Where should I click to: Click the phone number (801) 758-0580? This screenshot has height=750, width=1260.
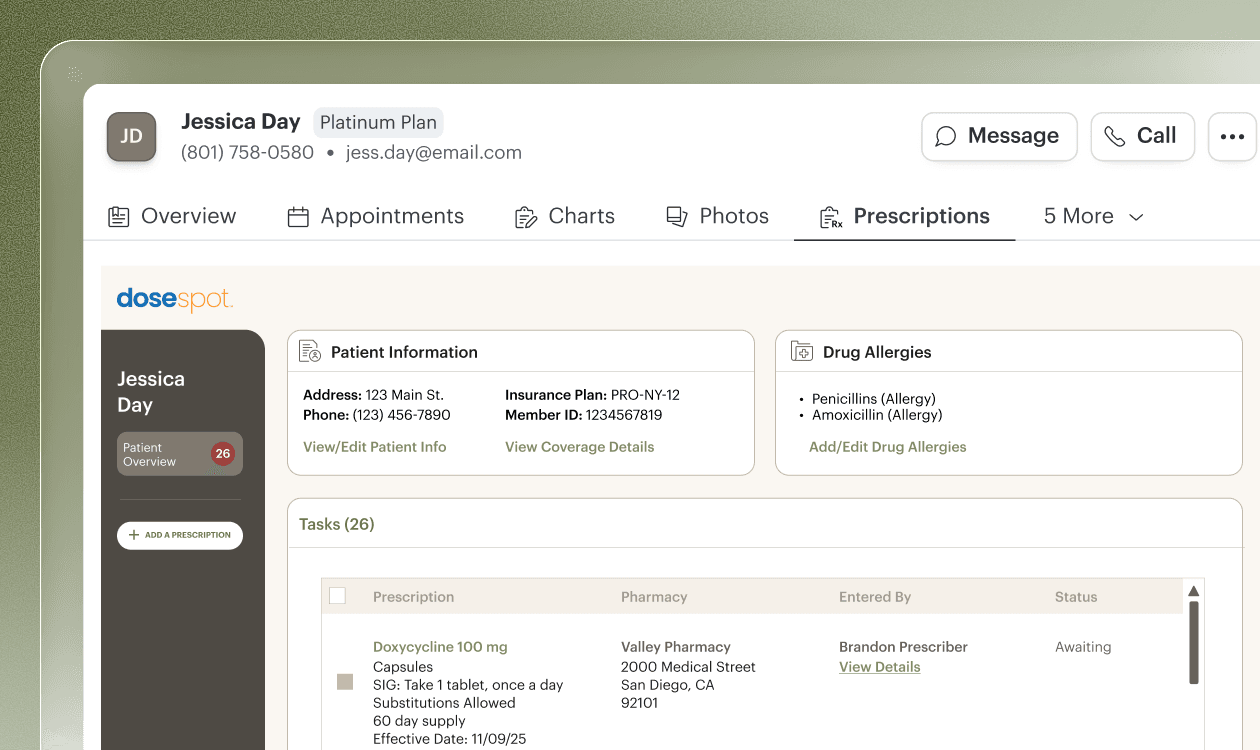pos(247,153)
